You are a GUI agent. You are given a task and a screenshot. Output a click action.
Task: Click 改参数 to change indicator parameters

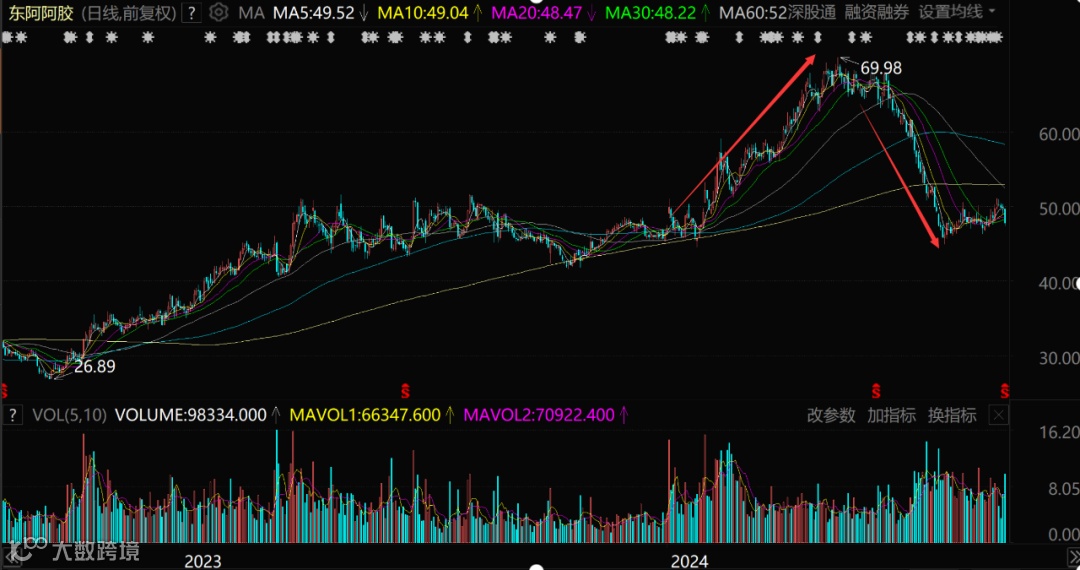coord(831,415)
